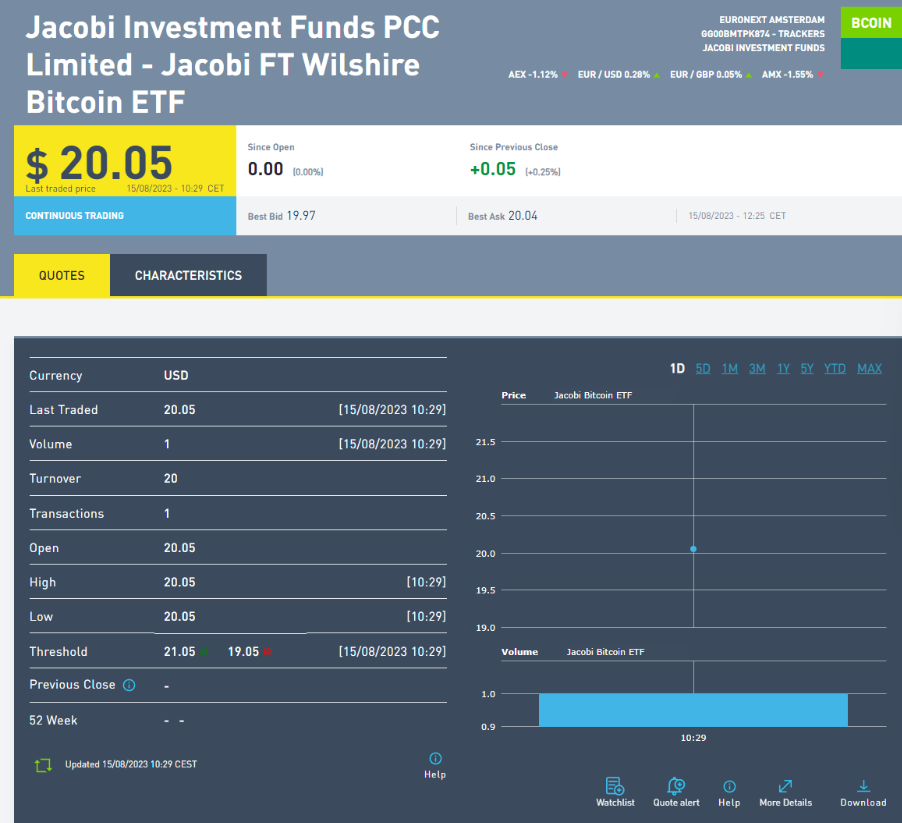Select the 5Y chart period

[x=807, y=369]
